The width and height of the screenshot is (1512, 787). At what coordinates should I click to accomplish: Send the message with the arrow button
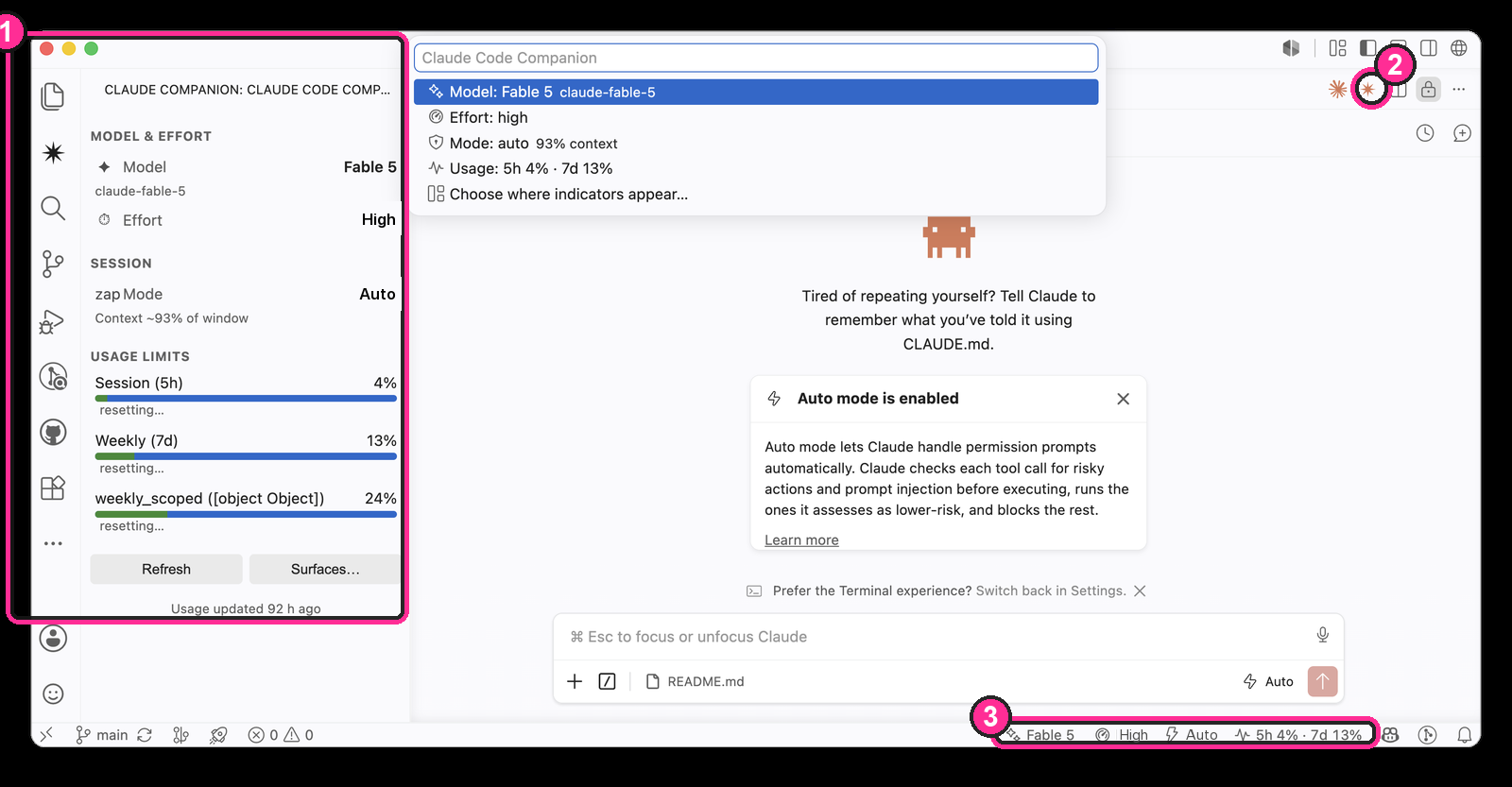(x=1323, y=681)
